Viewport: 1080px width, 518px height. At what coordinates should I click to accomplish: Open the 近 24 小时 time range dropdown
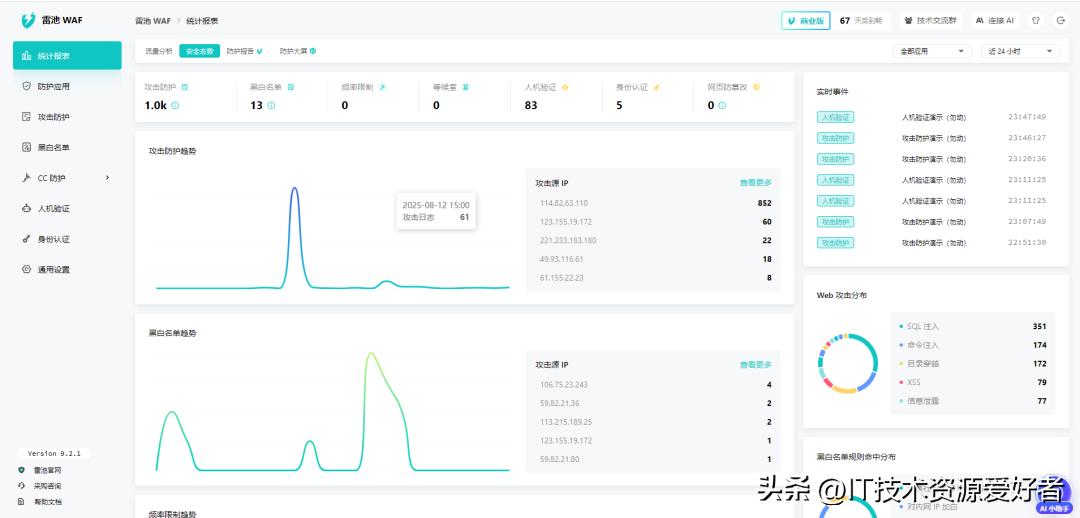(1022, 51)
